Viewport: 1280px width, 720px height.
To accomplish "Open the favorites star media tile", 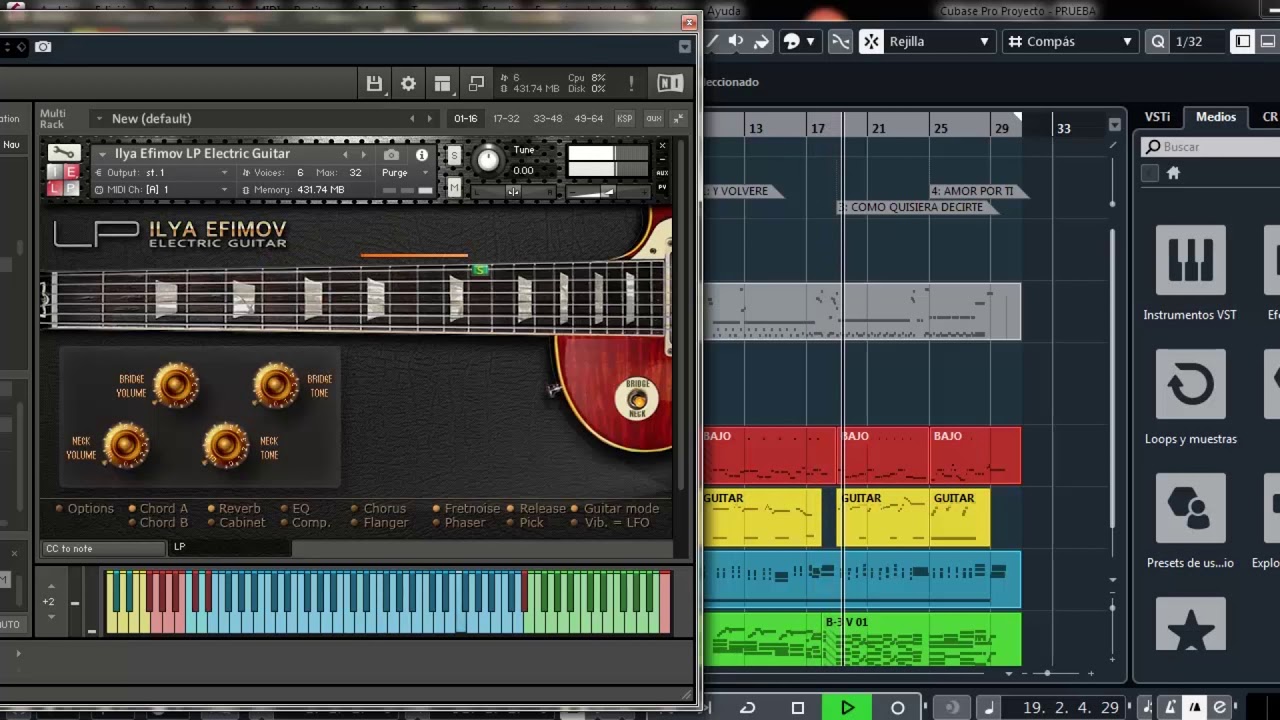I will point(1190,625).
